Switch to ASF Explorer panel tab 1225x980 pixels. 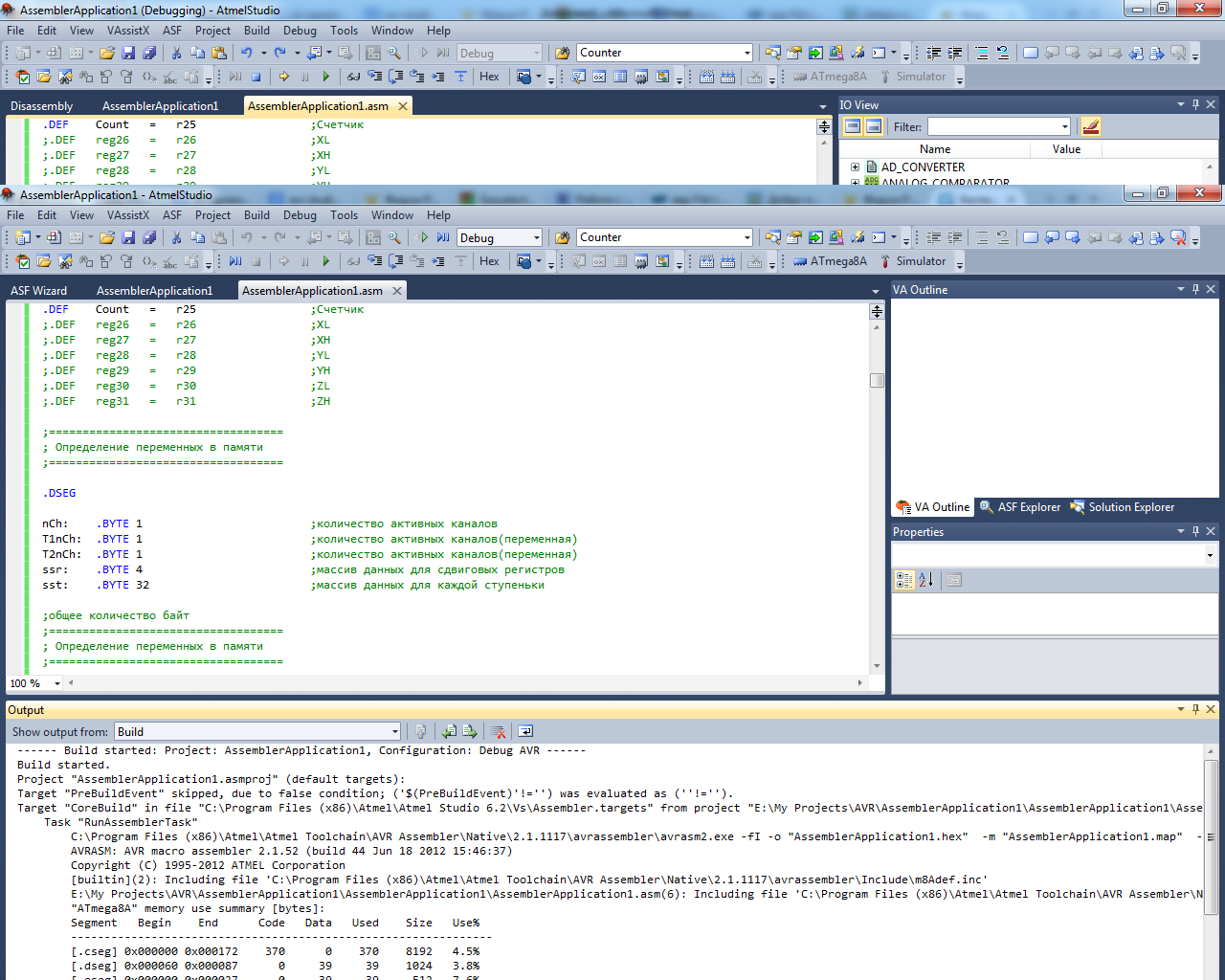tap(1020, 507)
